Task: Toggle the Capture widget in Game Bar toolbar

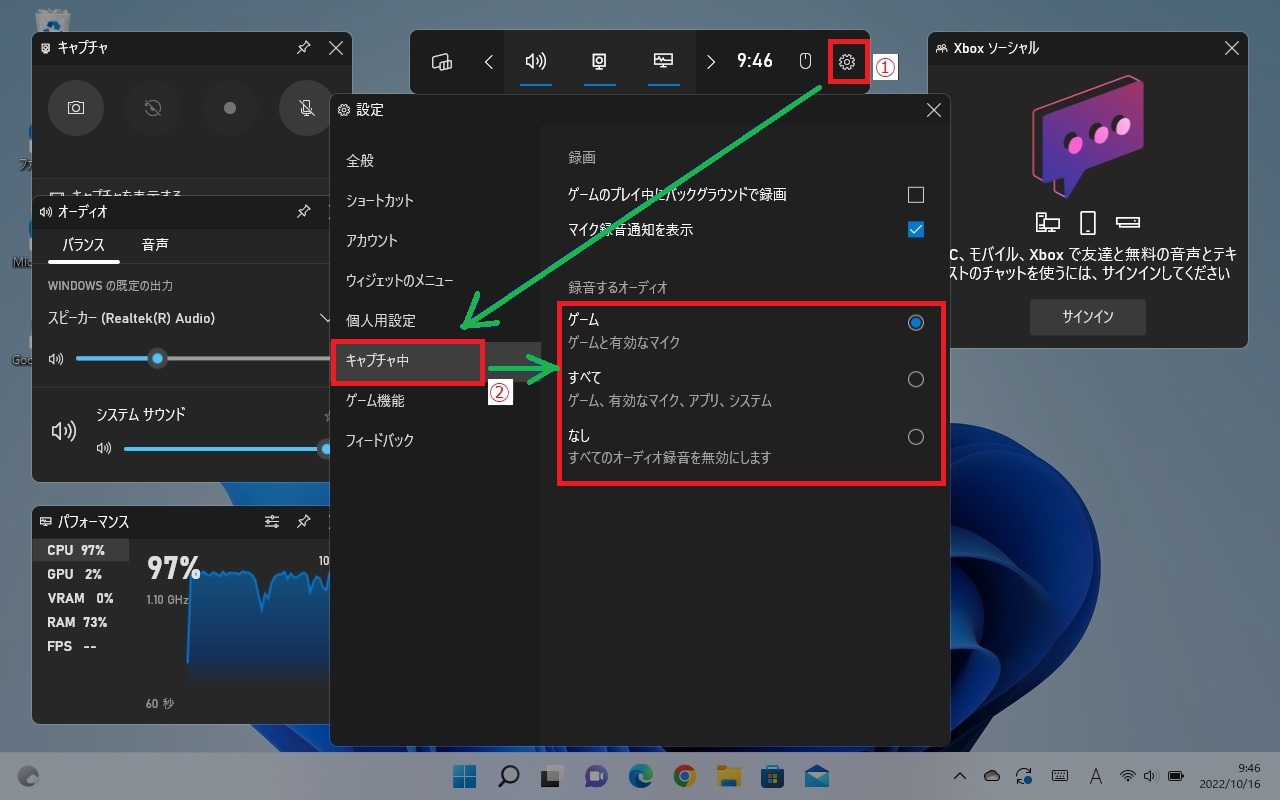Action: [599, 62]
